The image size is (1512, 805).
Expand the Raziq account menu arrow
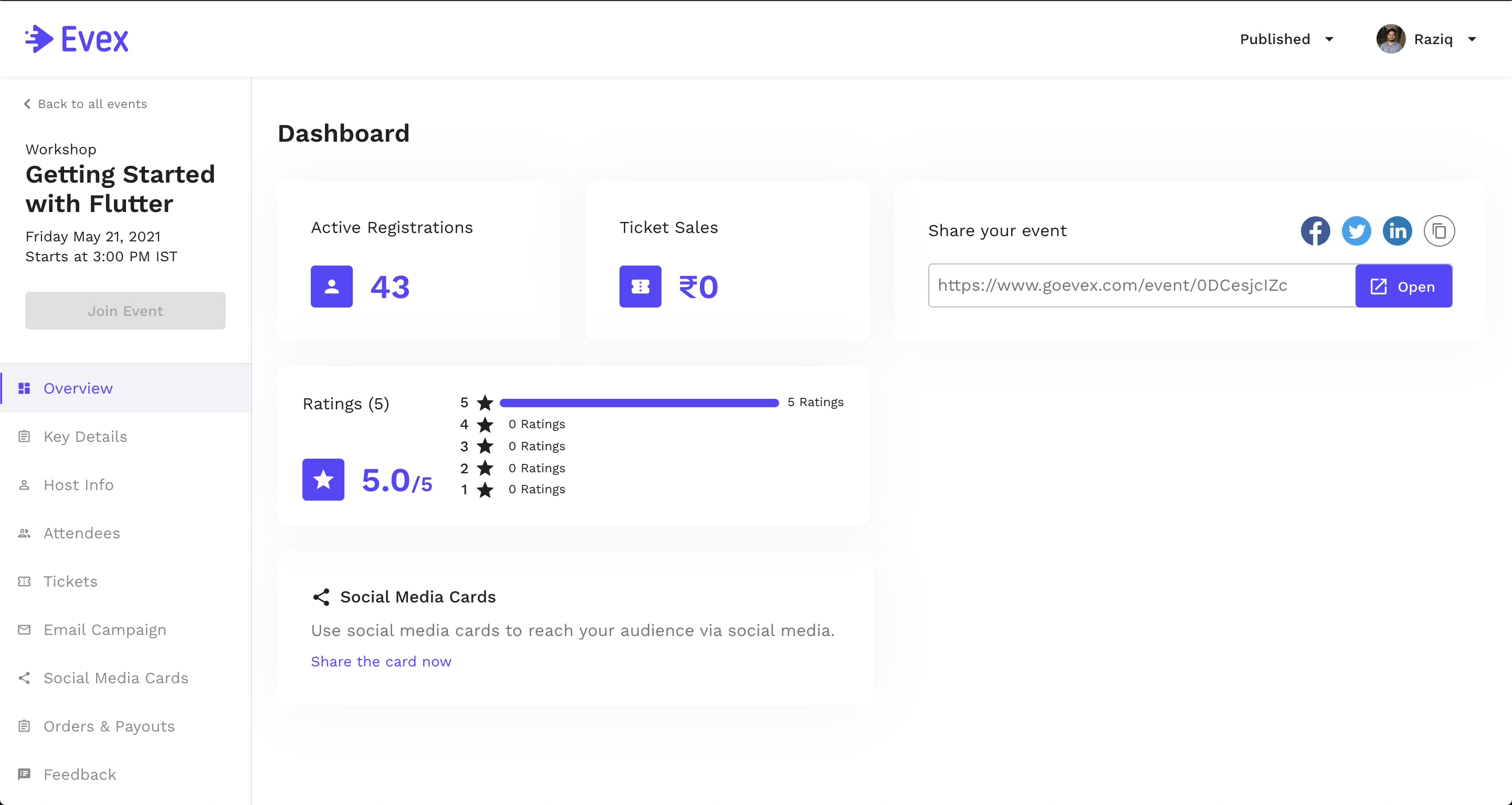[x=1472, y=39]
